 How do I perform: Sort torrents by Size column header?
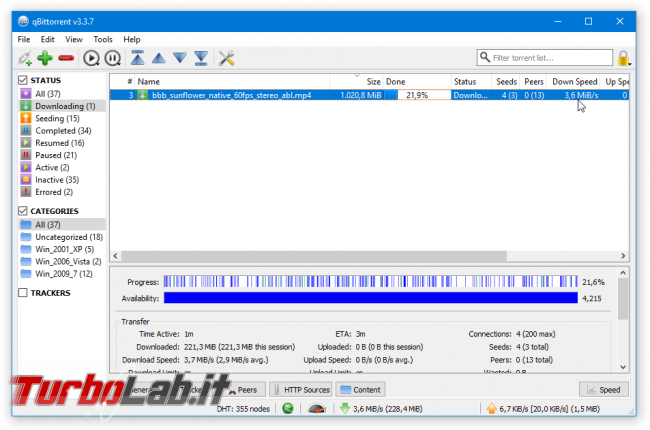[357, 82]
